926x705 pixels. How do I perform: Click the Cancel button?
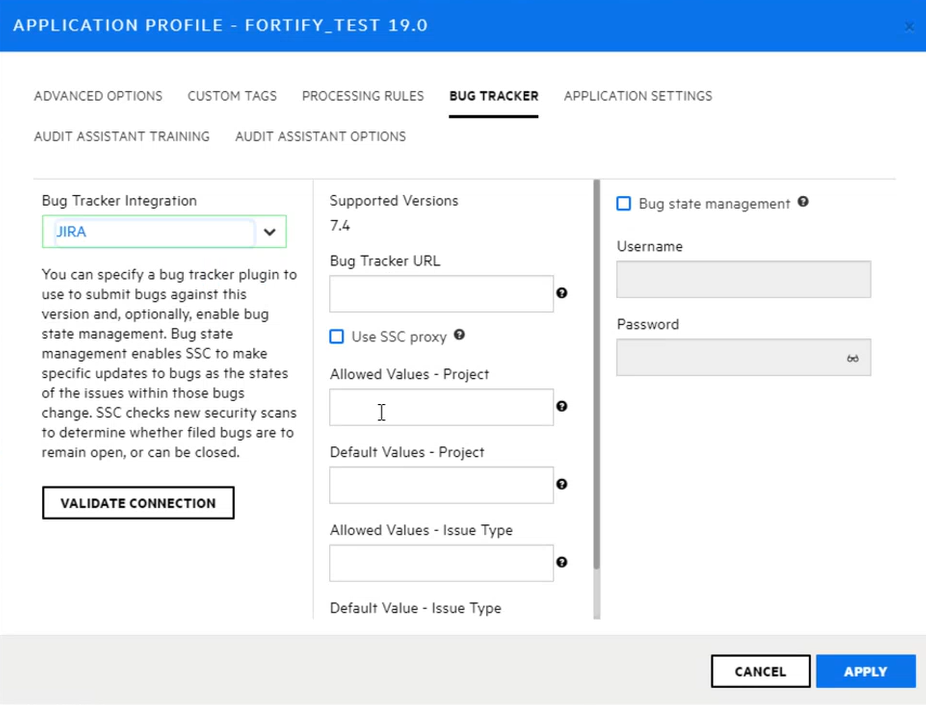[760, 672]
